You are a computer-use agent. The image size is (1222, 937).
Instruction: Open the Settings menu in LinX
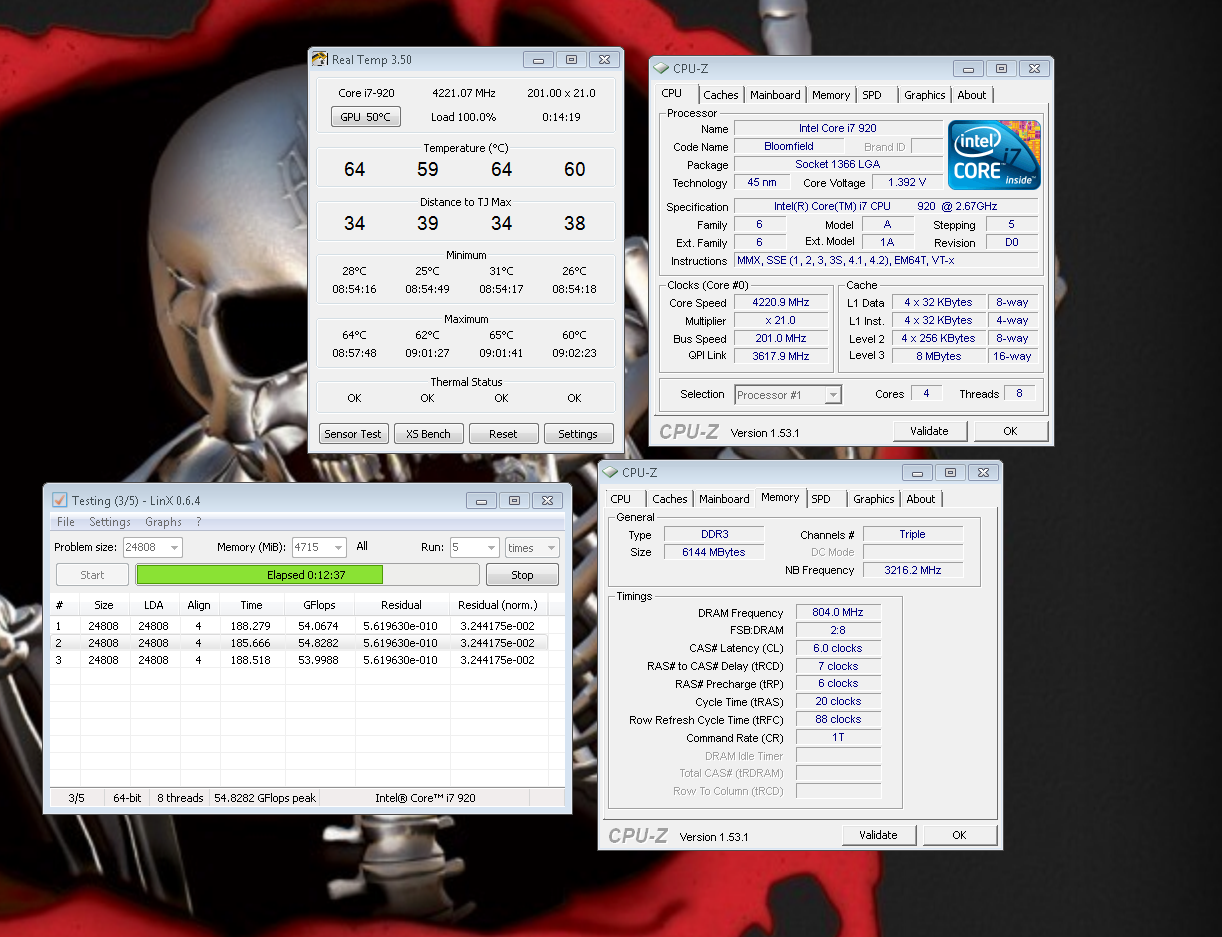pyautogui.click(x=110, y=522)
